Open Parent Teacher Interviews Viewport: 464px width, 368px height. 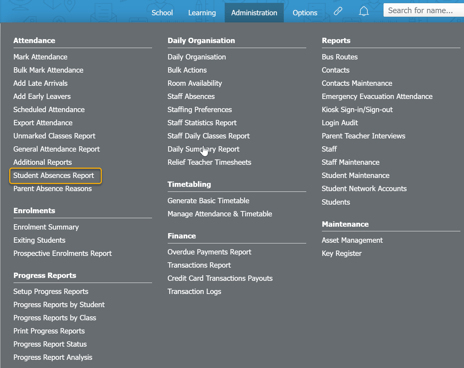(x=363, y=136)
